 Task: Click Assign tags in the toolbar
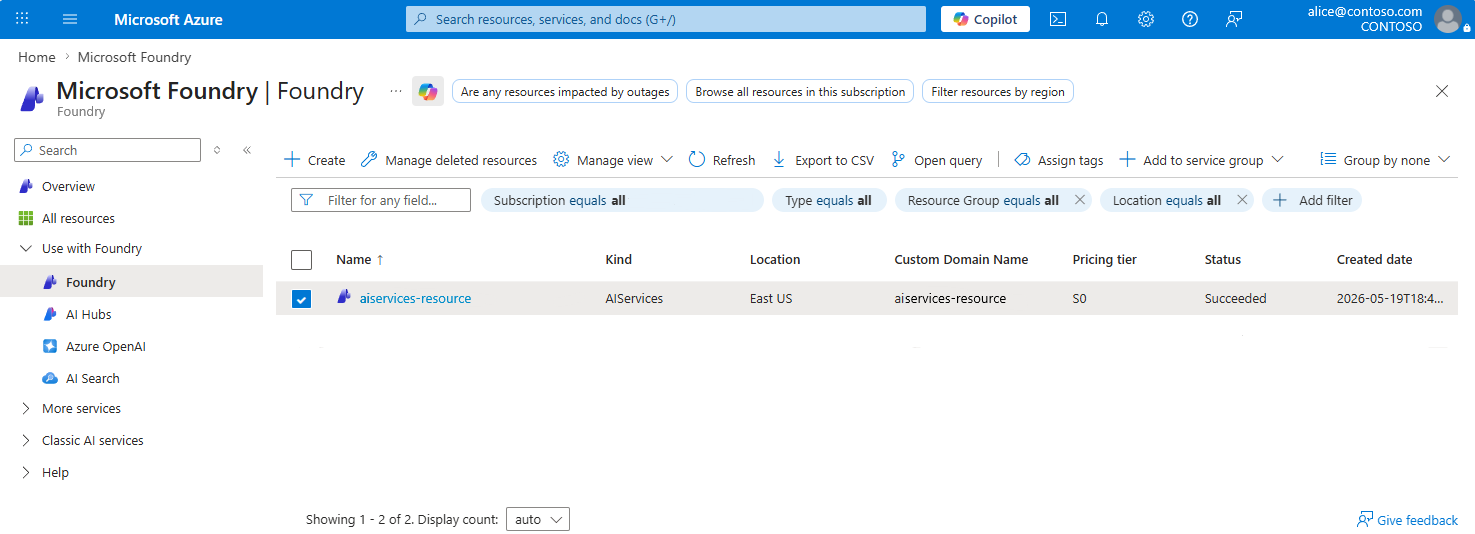tap(1058, 160)
